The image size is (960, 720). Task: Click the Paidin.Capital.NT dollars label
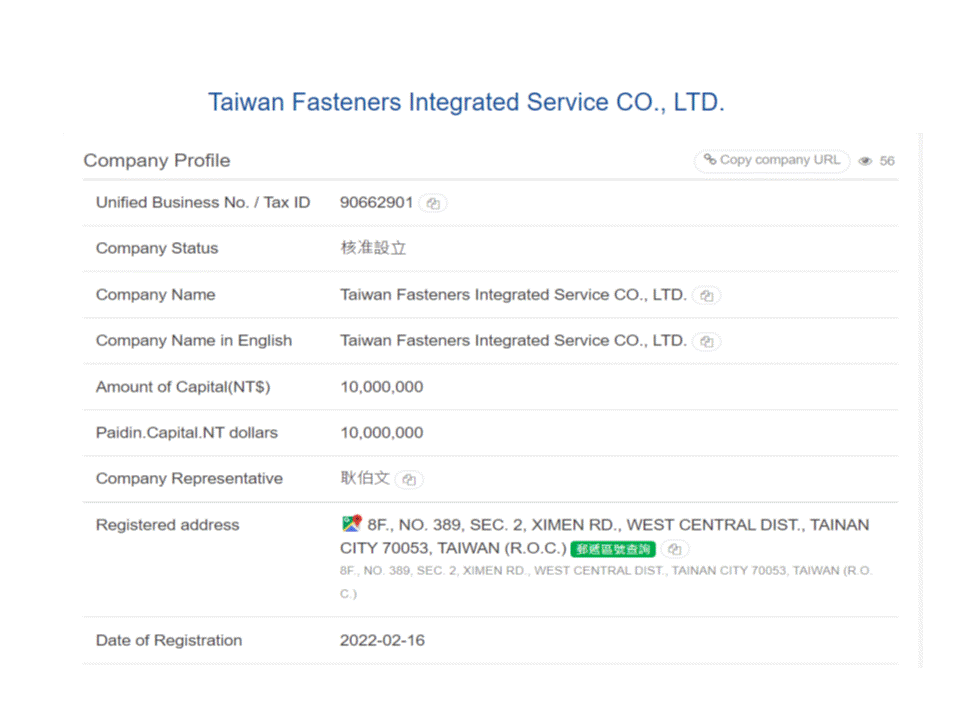pos(187,433)
